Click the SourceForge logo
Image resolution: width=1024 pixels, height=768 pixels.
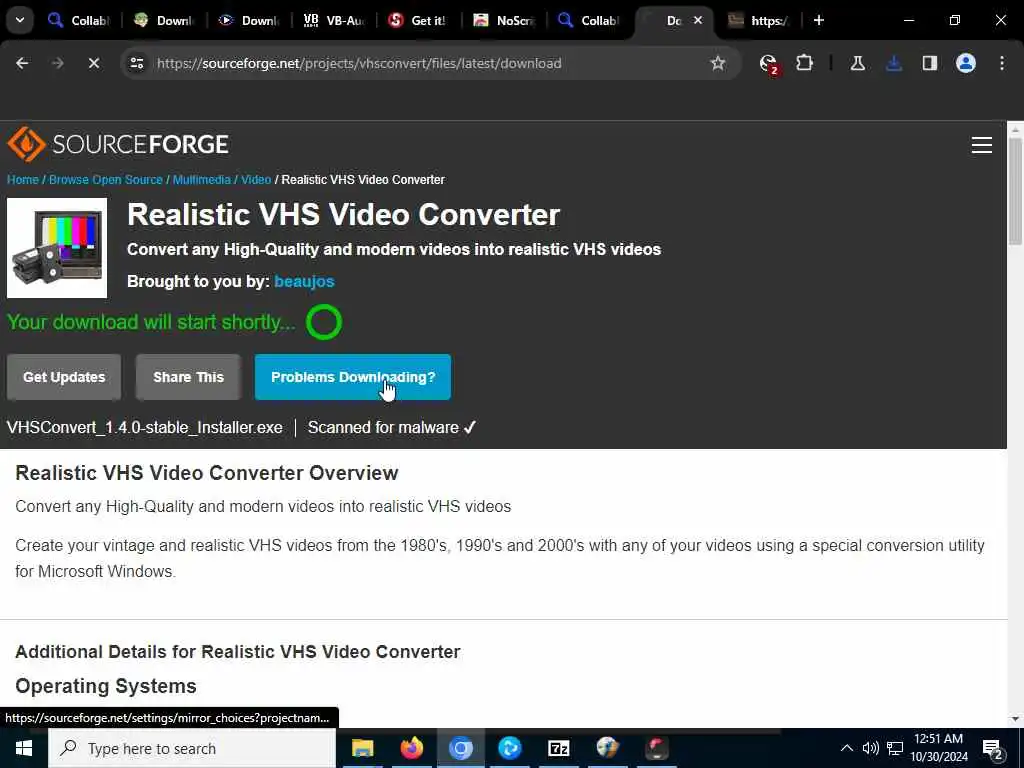(x=118, y=144)
